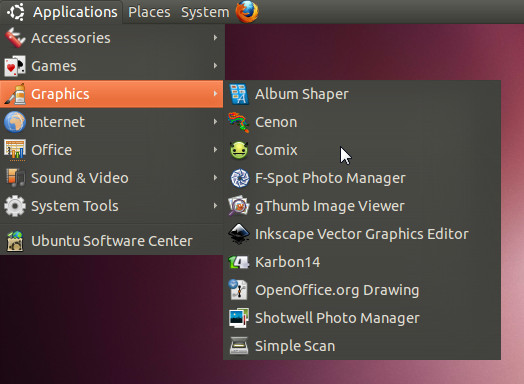
Task: Click the Shotwell Photo Manager icon
Action: point(239,318)
